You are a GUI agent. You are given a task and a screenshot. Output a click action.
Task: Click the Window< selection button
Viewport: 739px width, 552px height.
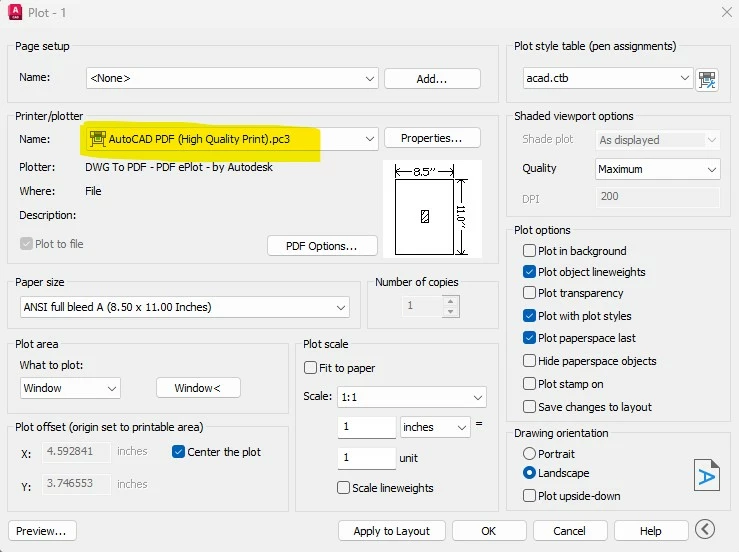coord(198,388)
